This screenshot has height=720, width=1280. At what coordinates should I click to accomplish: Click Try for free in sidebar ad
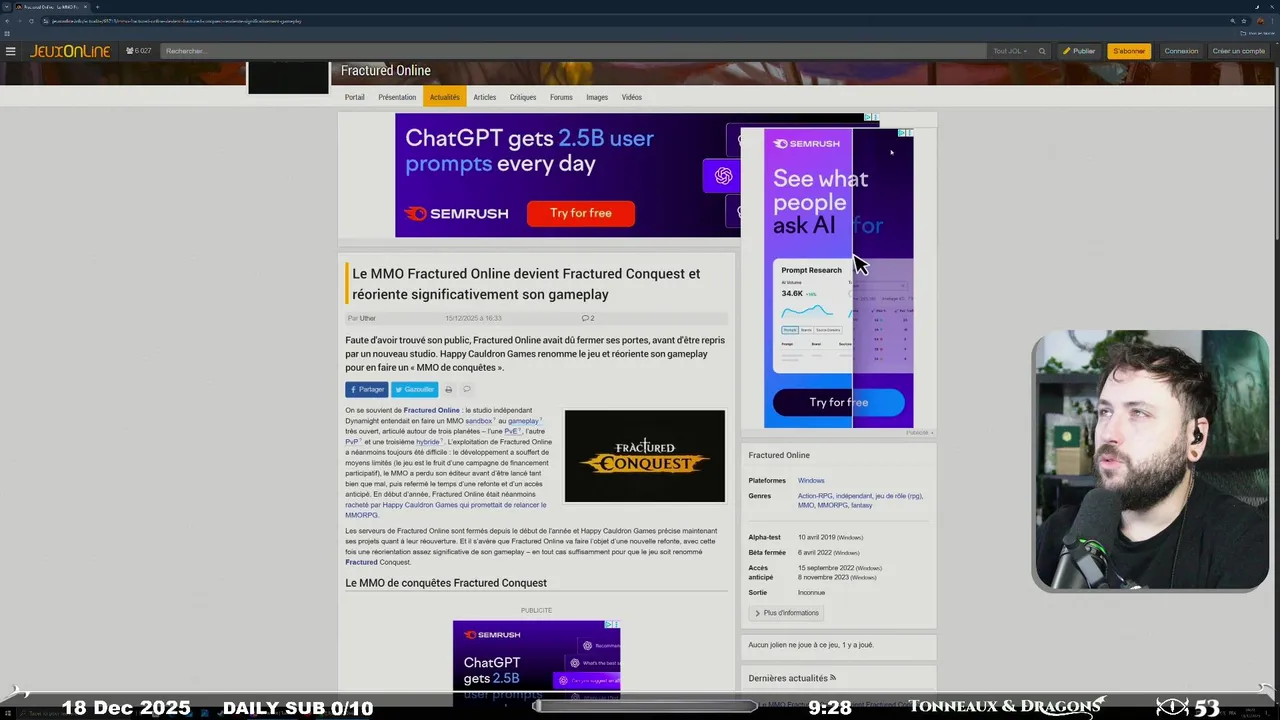838,402
